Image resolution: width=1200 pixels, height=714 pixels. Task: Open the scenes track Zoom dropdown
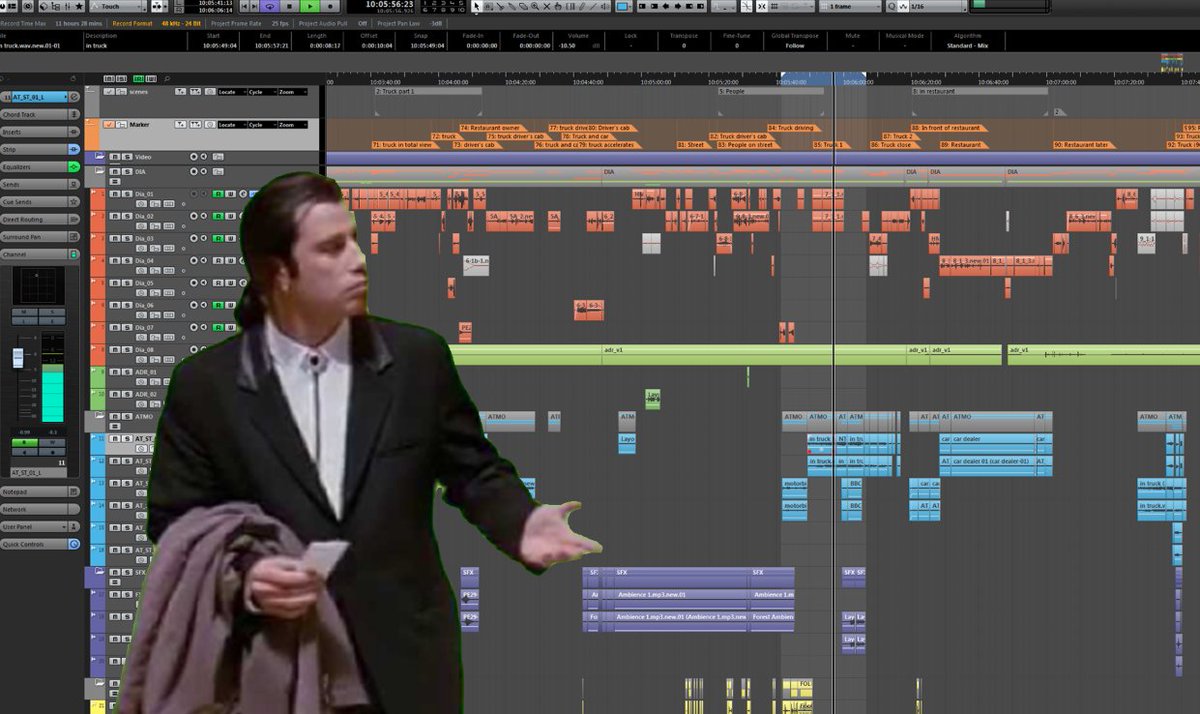click(292, 92)
